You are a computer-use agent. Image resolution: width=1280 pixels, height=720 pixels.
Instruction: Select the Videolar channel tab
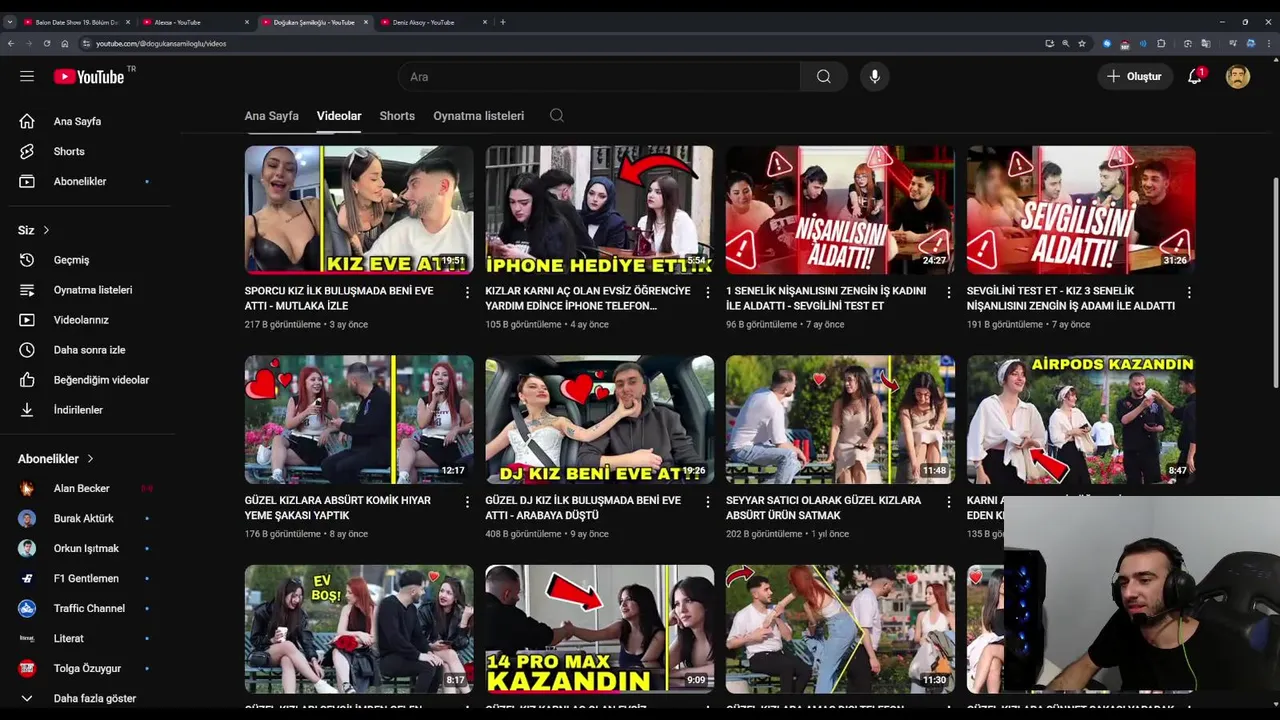(x=339, y=116)
